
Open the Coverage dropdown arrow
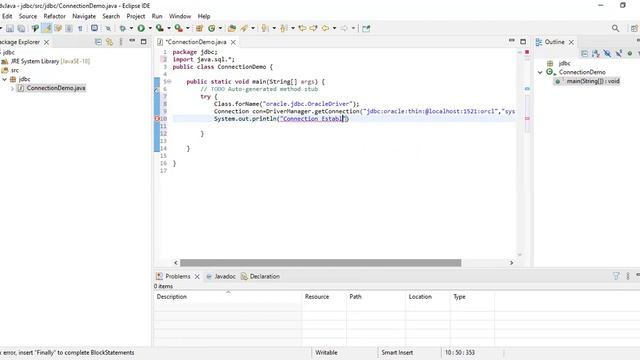pos(169,28)
